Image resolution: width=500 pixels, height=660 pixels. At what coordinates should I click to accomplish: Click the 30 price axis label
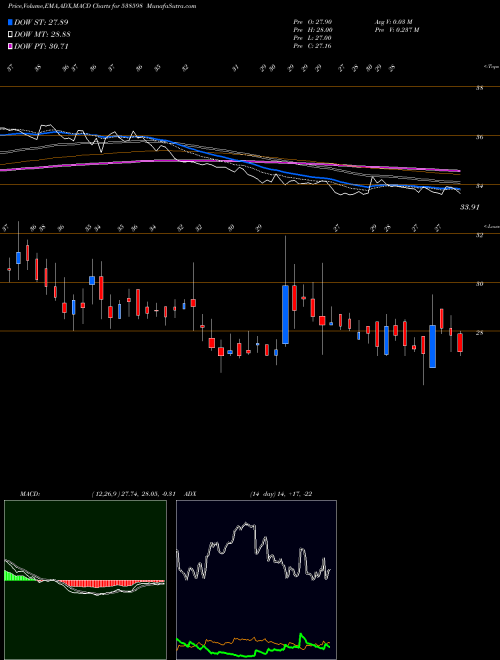479,284
